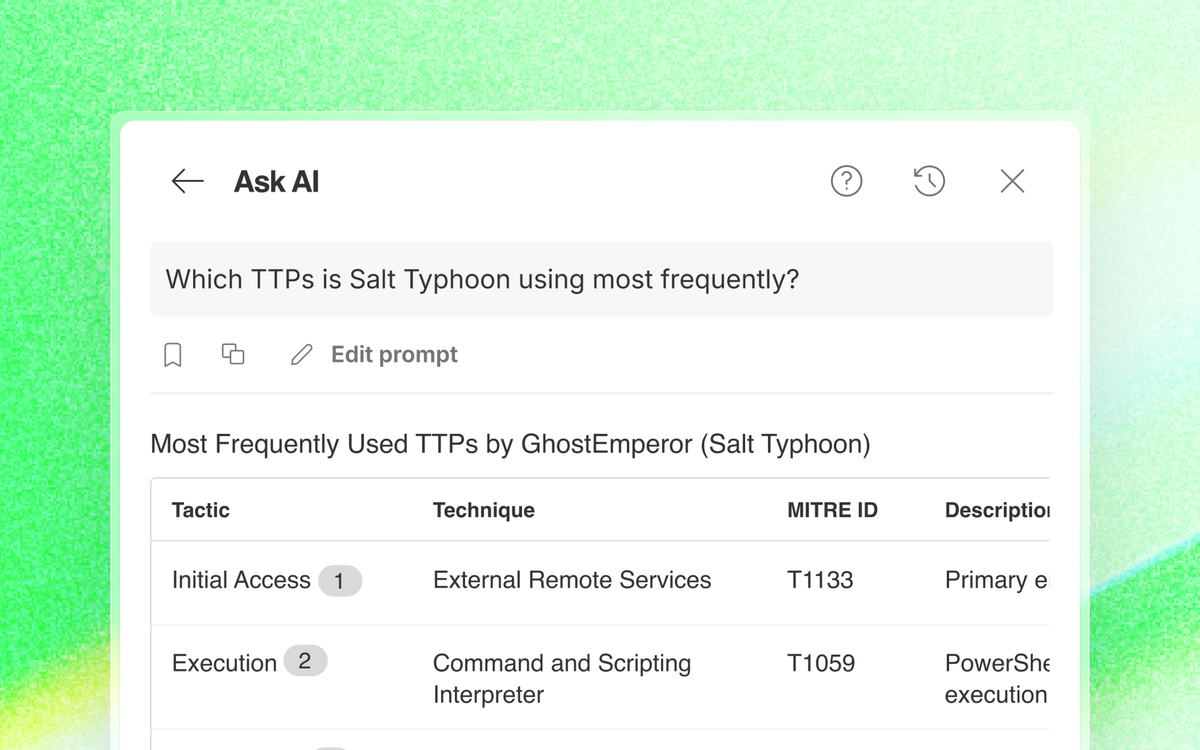
Task: Select the Command and Scripting Interpreter cell
Action: [562, 678]
